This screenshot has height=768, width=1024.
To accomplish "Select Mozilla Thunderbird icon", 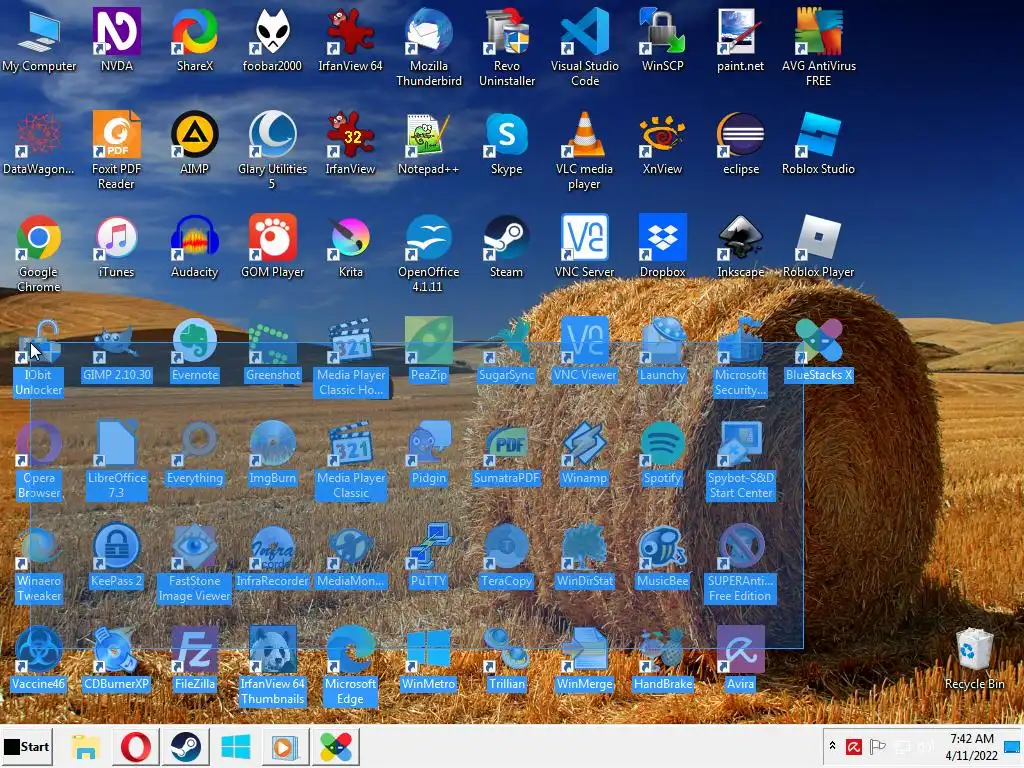I will 428,47.
